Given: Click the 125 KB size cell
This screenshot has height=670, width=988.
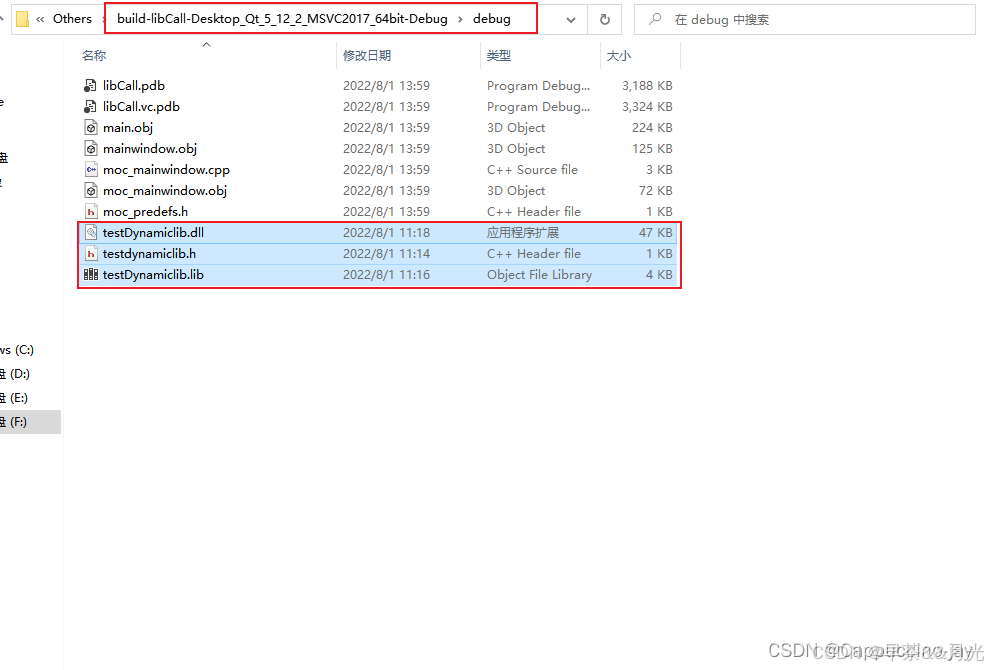Looking at the screenshot, I should pyautogui.click(x=652, y=149).
